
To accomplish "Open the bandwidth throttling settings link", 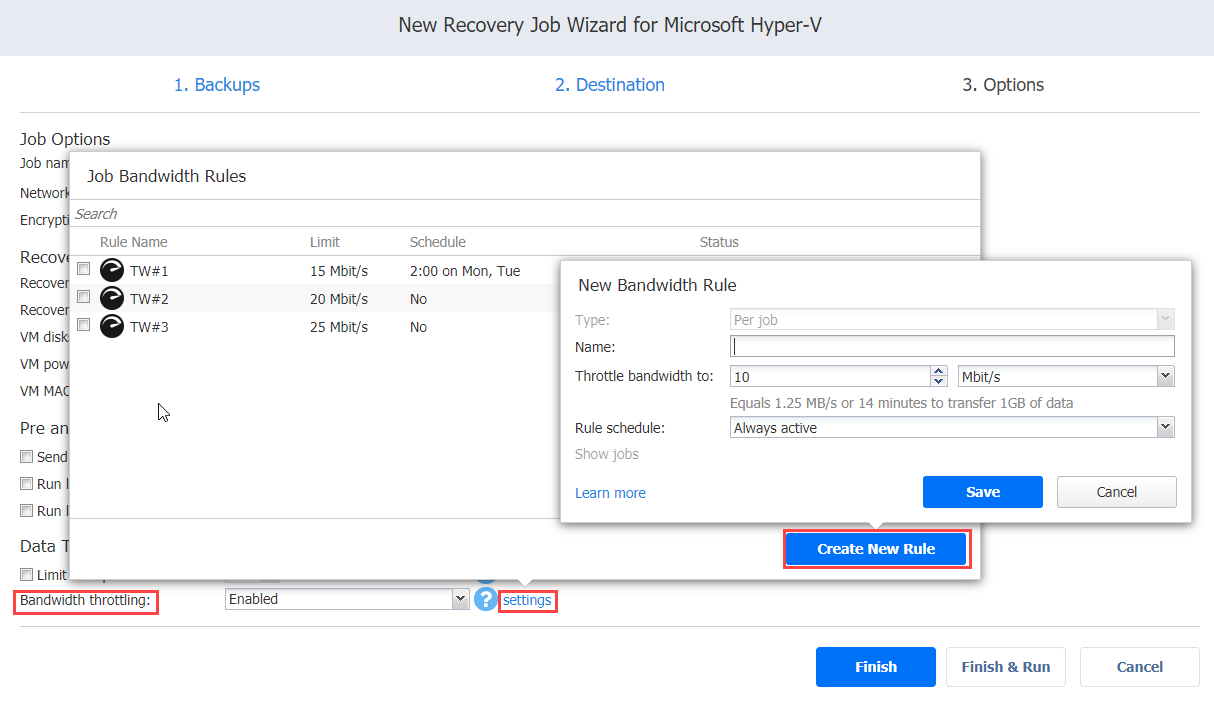I will pos(527,600).
